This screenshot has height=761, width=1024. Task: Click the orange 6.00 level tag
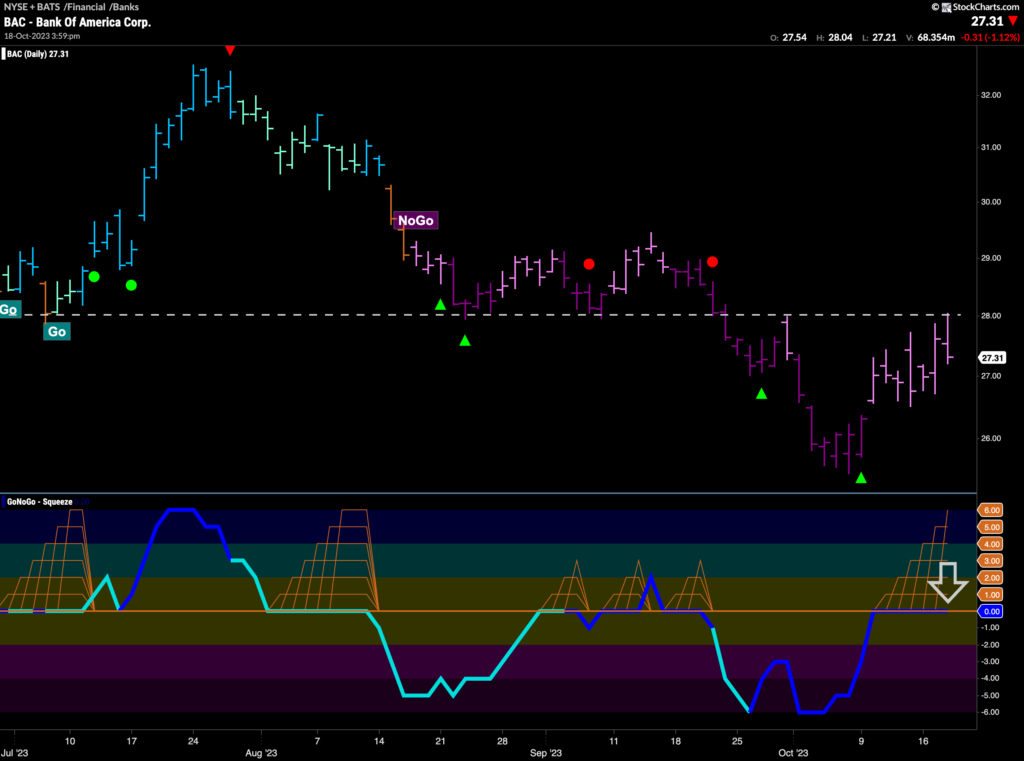[989, 510]
